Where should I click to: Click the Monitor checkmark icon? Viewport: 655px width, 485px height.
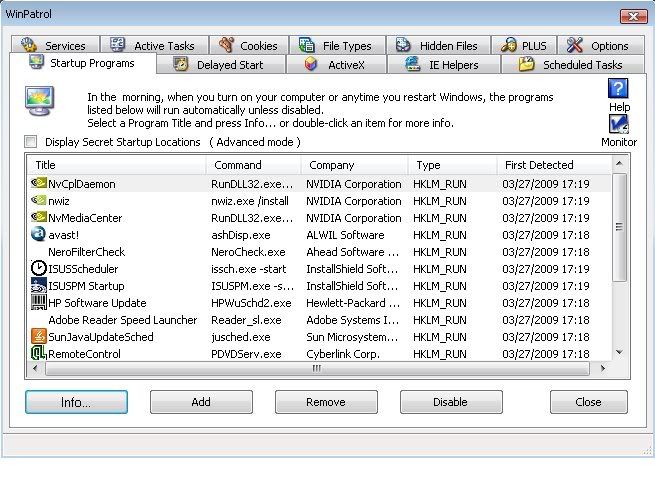point(619,124)
